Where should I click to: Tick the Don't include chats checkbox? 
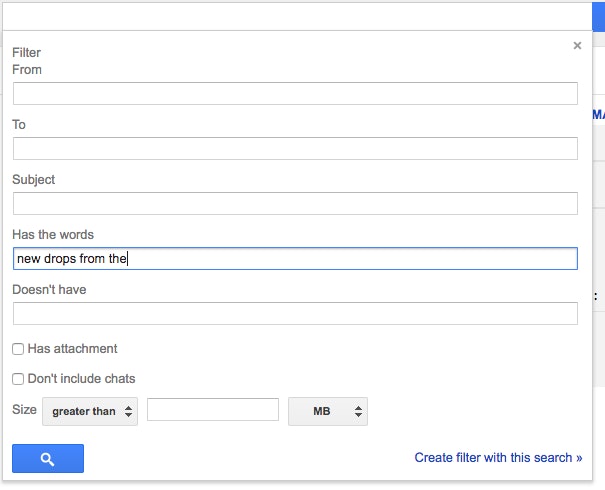[18, 379]
